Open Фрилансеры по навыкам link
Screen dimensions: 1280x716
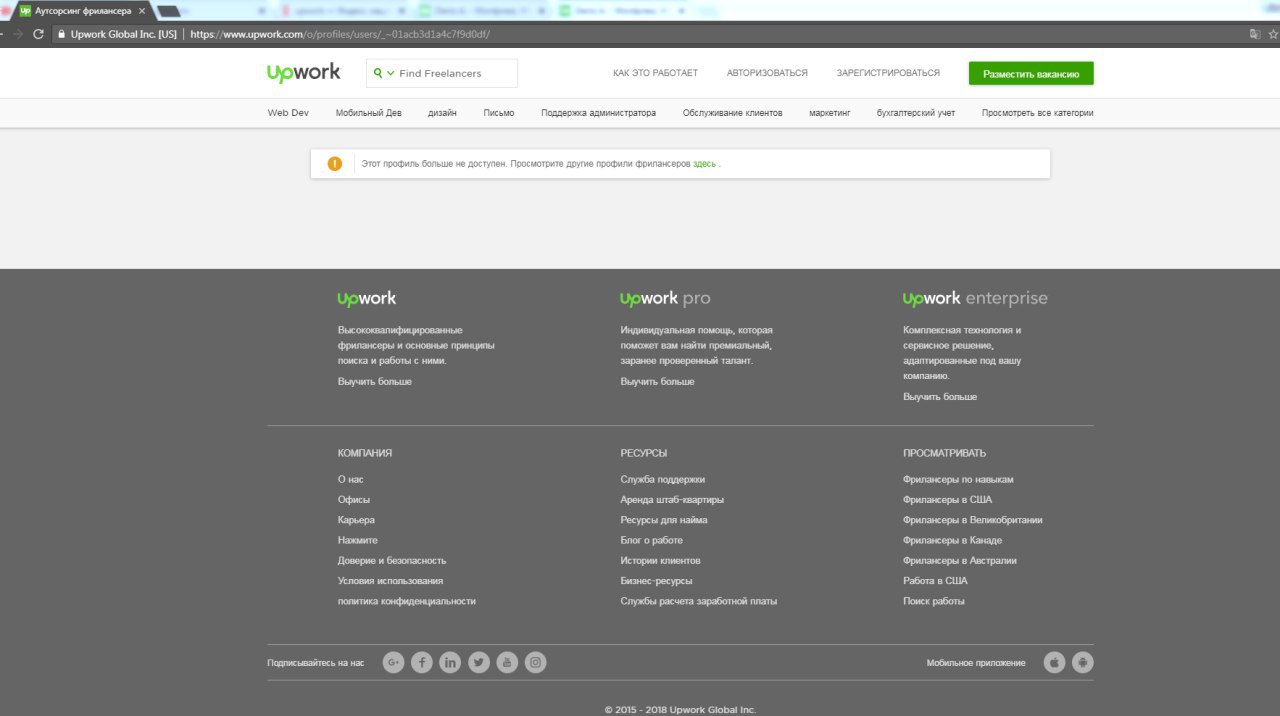[x=958, y=479]
